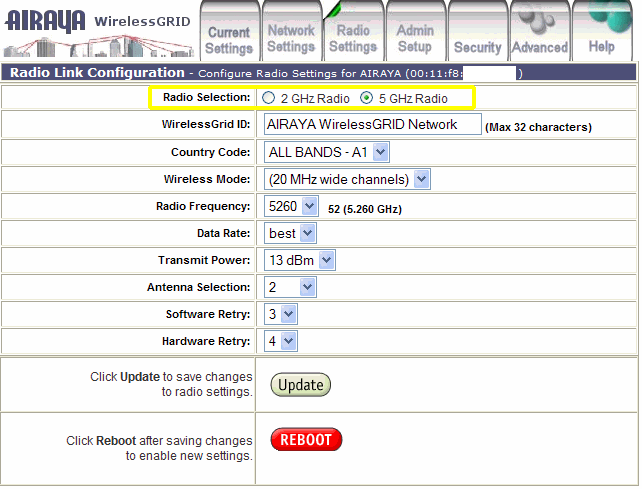
Task: Click the 'Radio Link Configuration' heading
Action: pos(97,72)
